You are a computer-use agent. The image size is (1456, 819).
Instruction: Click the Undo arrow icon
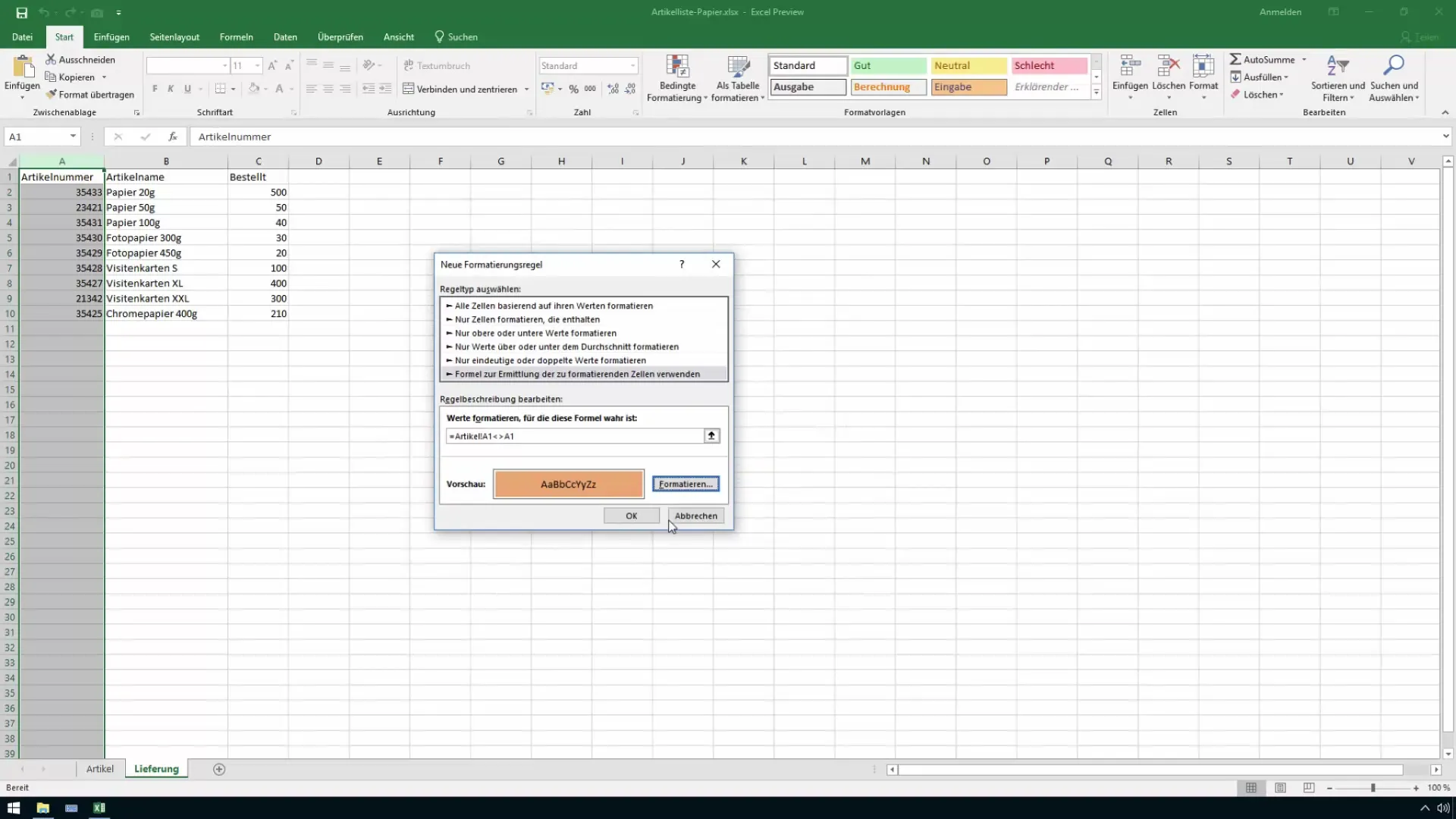[44, 13]
